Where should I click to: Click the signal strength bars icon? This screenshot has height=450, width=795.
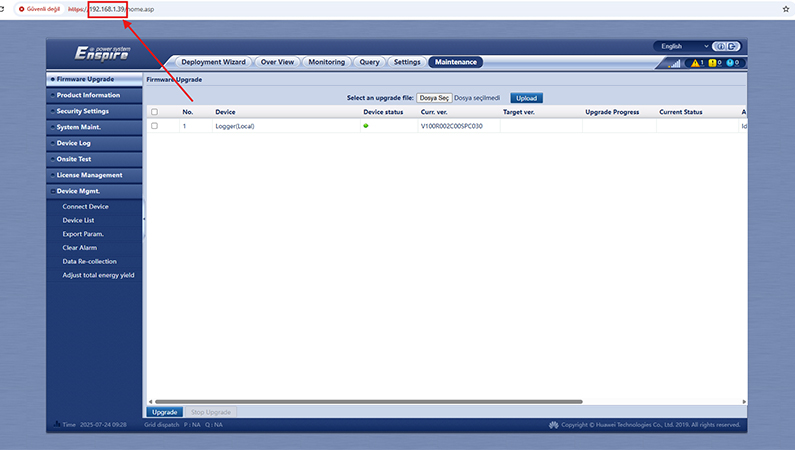[x=674, y=63]
